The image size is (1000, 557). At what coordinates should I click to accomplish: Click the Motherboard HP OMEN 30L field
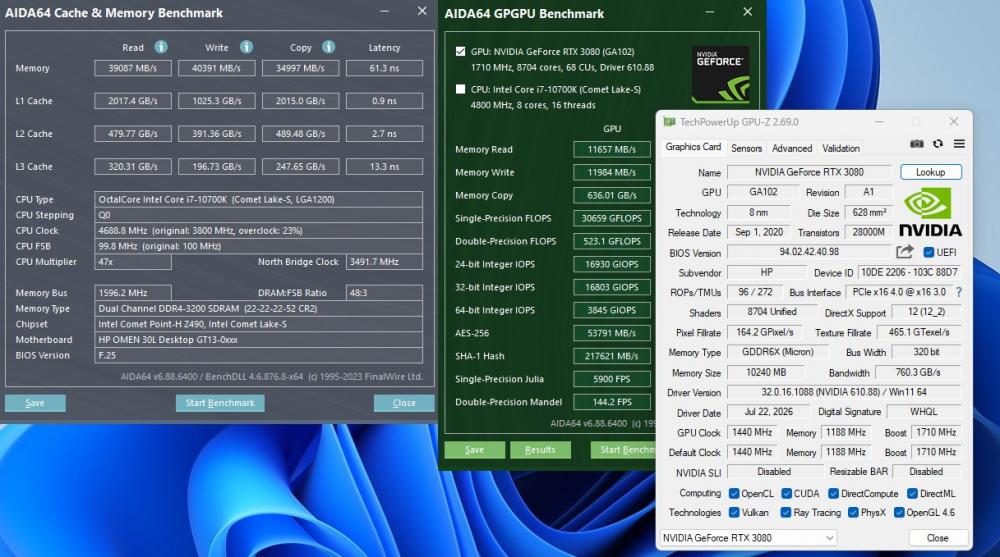(258, 339)
